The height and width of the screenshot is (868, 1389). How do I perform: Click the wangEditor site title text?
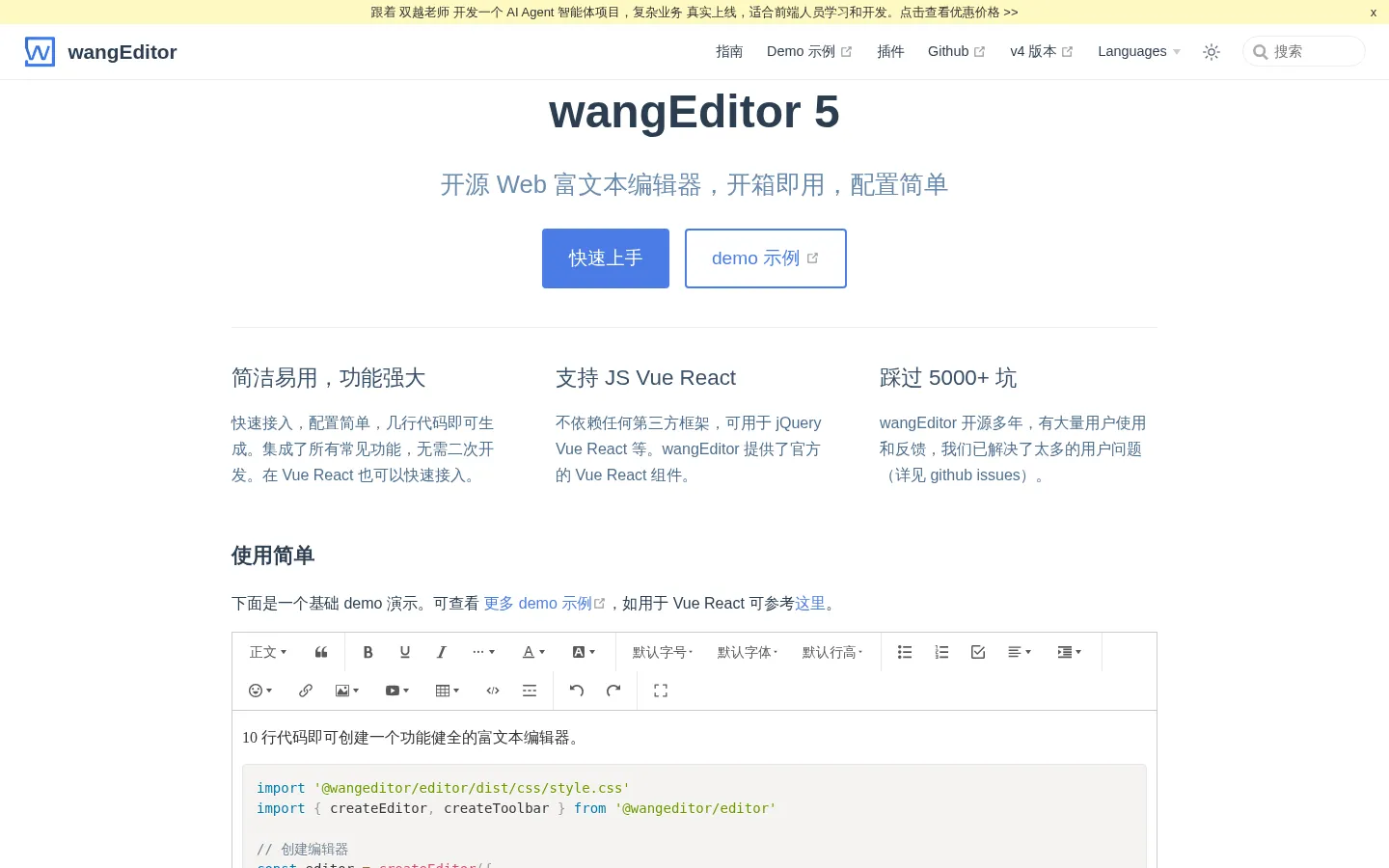[123, 52]
